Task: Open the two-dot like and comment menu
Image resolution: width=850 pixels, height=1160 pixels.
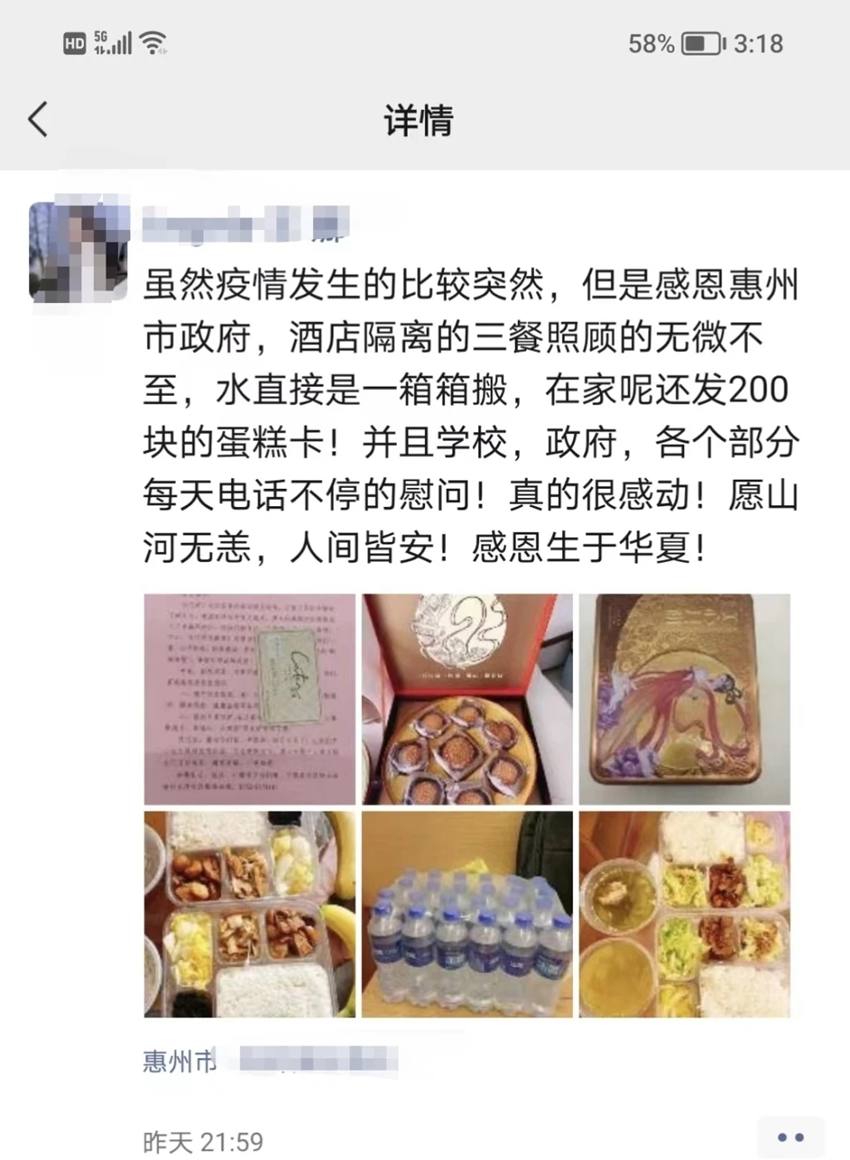Action: [x=791, y=1137]
